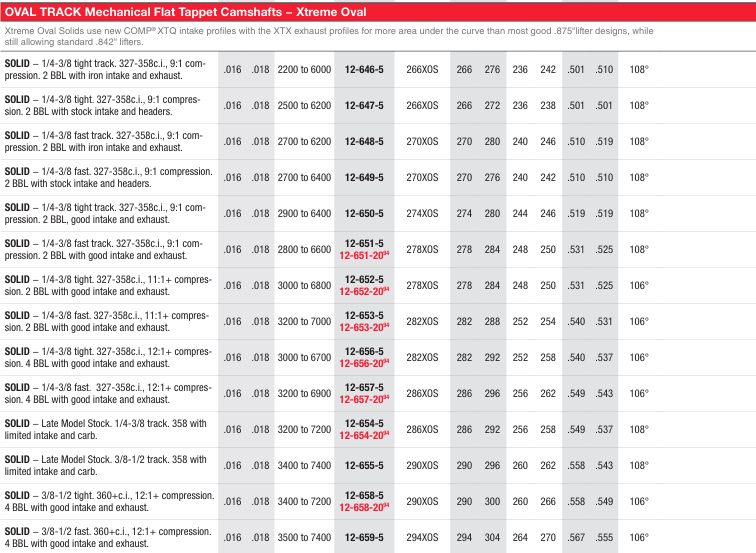Click the 12-646-5 tight track description
Screen dimensions: 756x553
pyautogui.click(x=105, y=69)
